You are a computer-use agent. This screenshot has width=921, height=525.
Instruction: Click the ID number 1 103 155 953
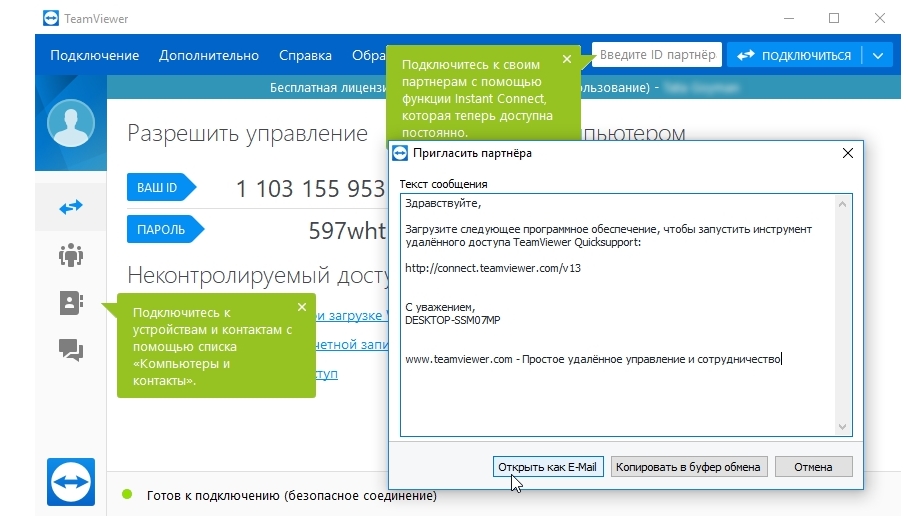point(310,189)
